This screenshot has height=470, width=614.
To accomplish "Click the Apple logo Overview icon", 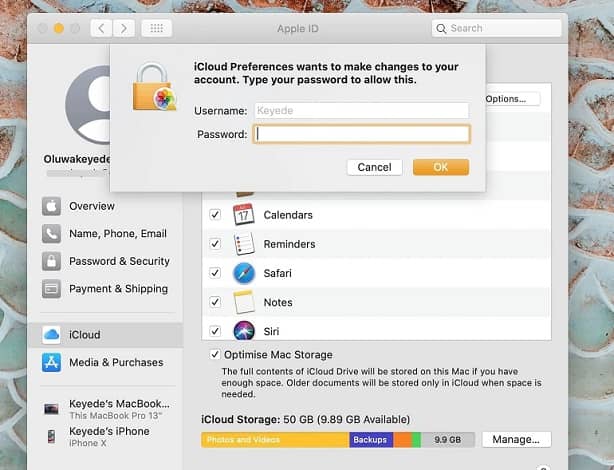I will click(51, 206).
